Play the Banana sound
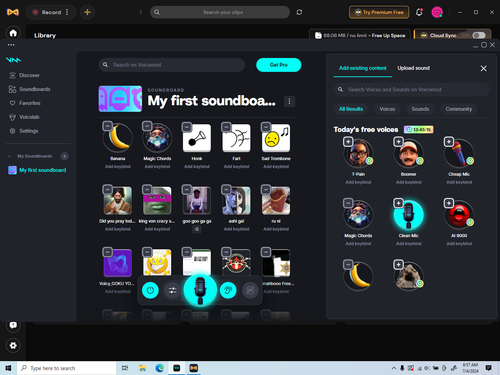500x375 pixels. tap(118, 138)
